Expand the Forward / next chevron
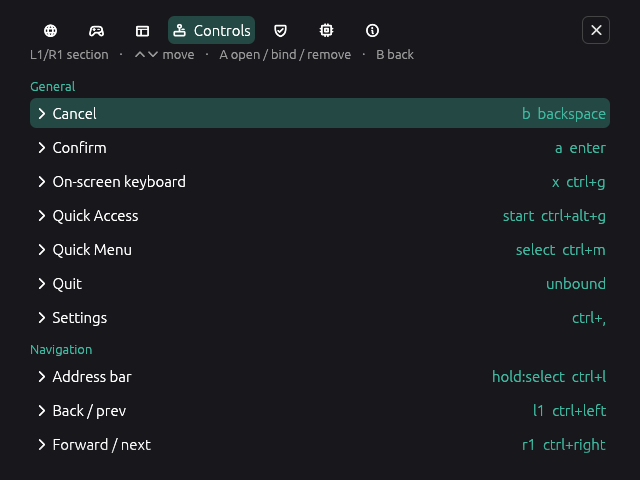The image size is (640, 480). [x=42, y=444]
